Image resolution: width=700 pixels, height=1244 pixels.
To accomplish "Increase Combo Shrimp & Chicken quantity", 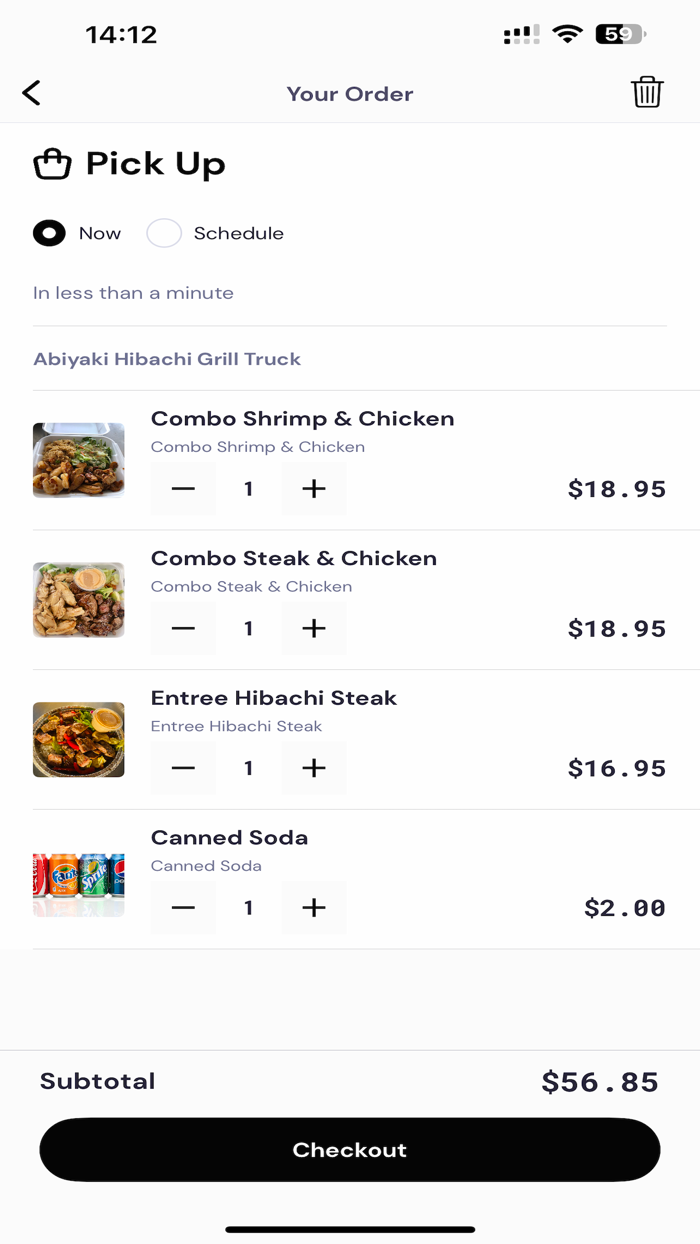I will [x=314, y=489].
